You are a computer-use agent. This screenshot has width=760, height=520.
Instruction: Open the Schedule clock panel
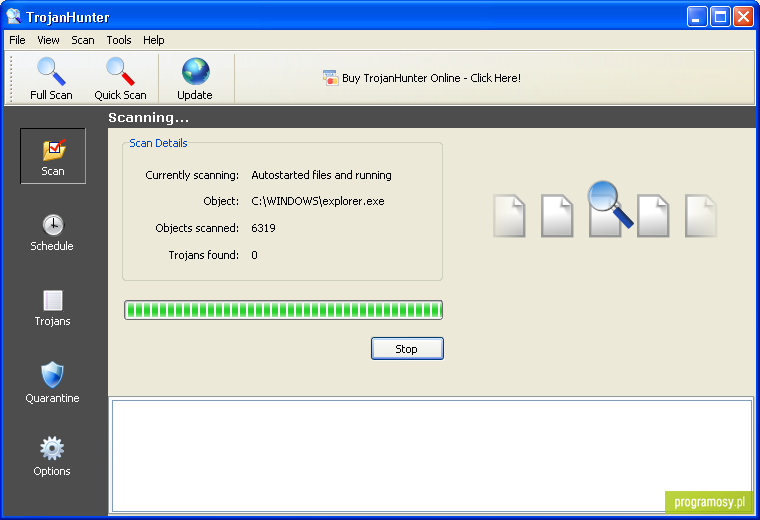coord(52,233)
